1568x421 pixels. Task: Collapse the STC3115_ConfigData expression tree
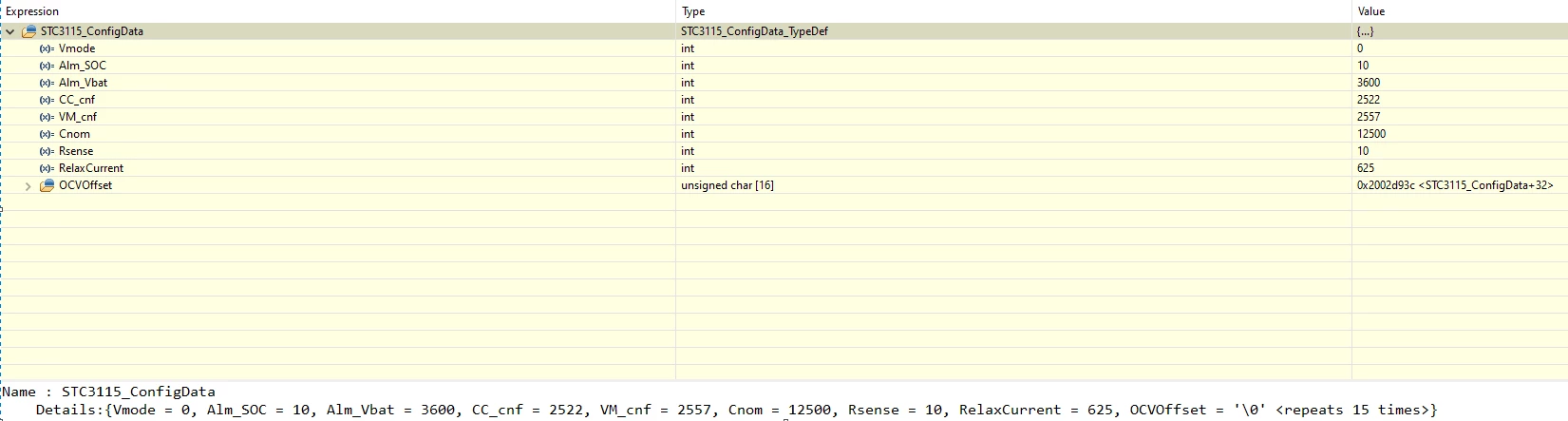tap(10, 31)
